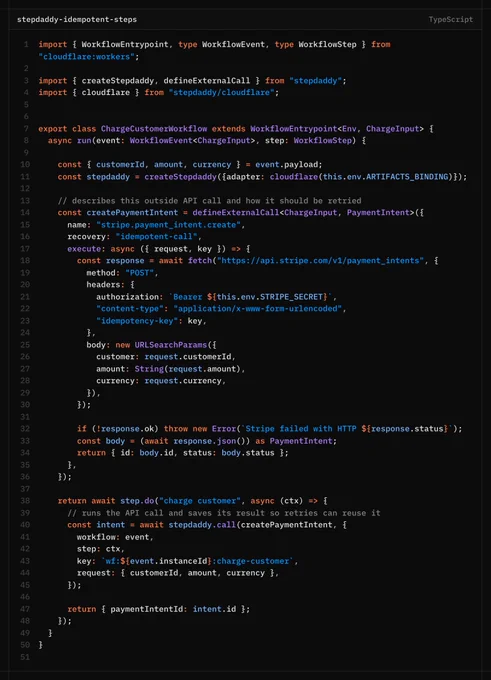Select the STRIPE_SECRET identifier
Viewport: 491px width, 680px height.
click(x=291, y=297)
